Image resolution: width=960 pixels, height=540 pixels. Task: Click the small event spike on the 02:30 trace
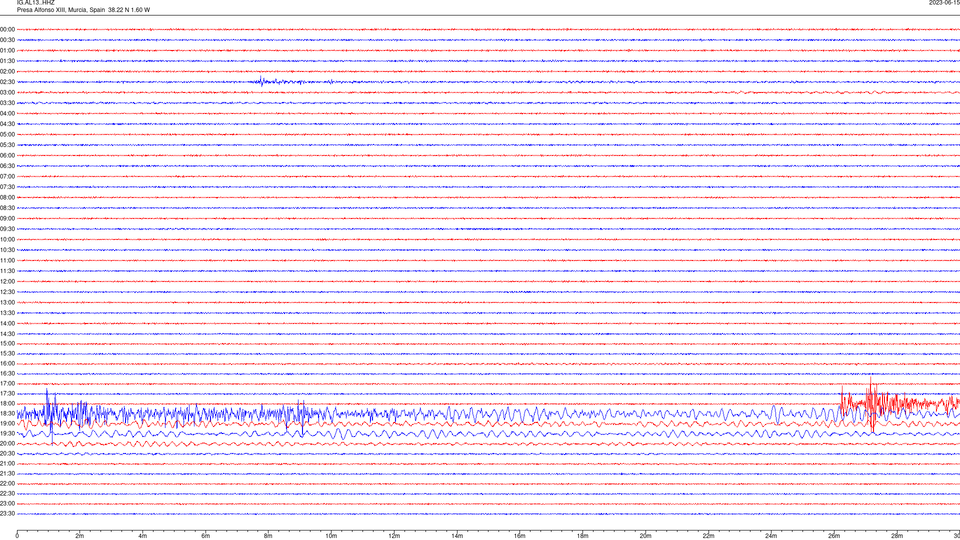coord(261,81)
